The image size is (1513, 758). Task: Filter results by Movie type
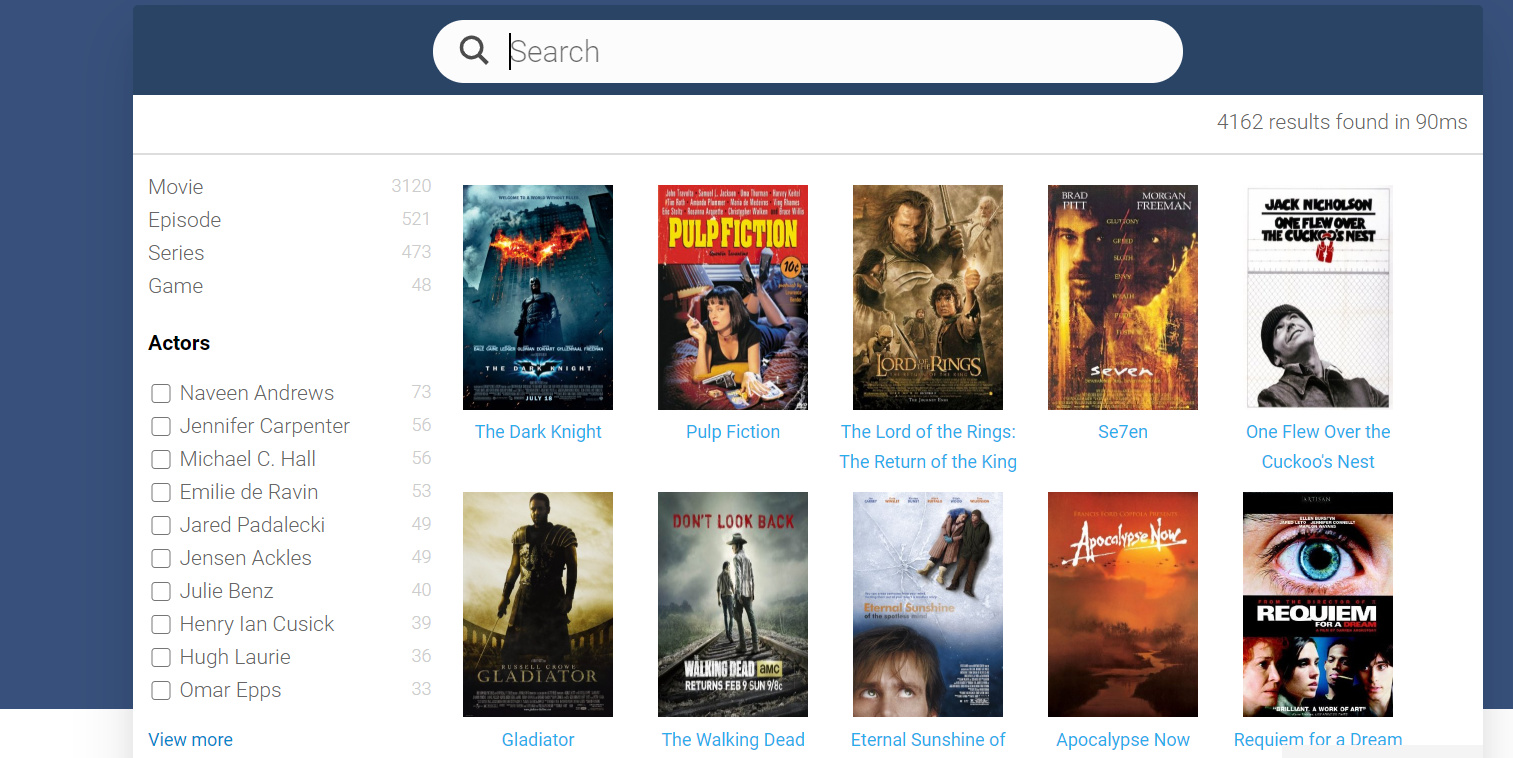coord(176,187)
